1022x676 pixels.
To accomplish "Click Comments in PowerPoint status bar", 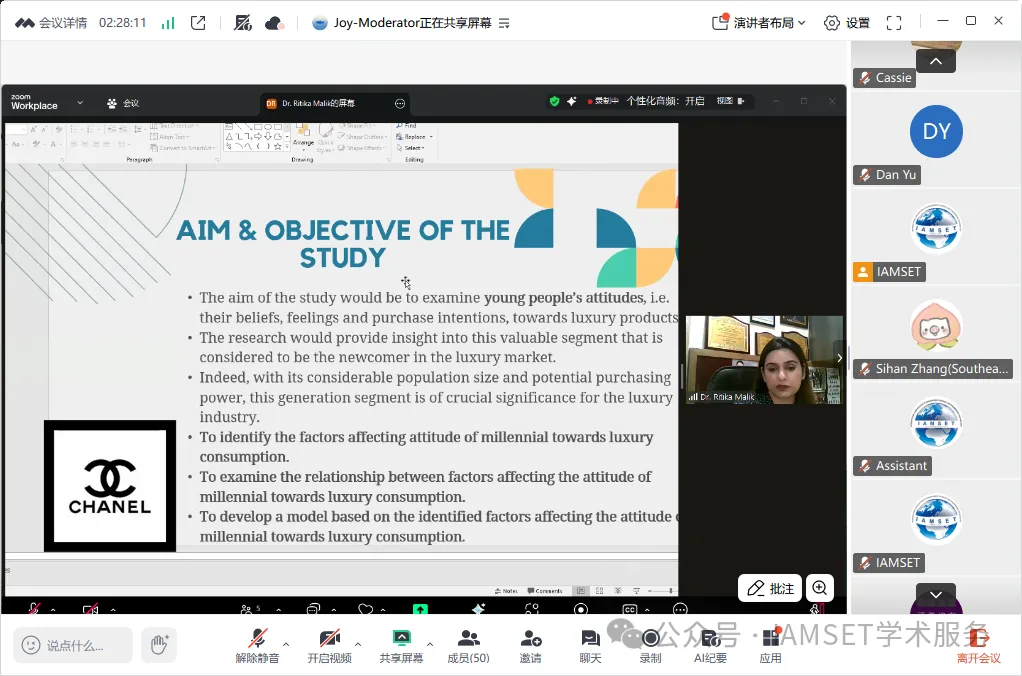I will tap(545, 591).
